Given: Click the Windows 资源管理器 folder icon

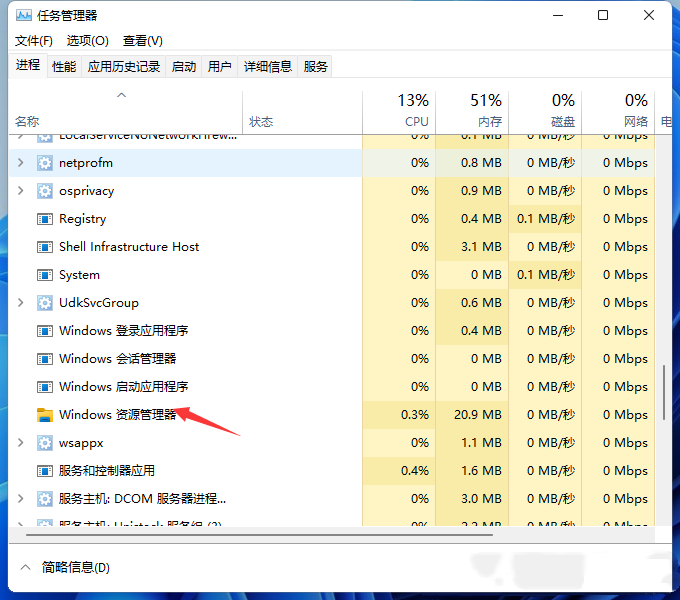Looking at the screenshot, I should [x=45, y=415].
